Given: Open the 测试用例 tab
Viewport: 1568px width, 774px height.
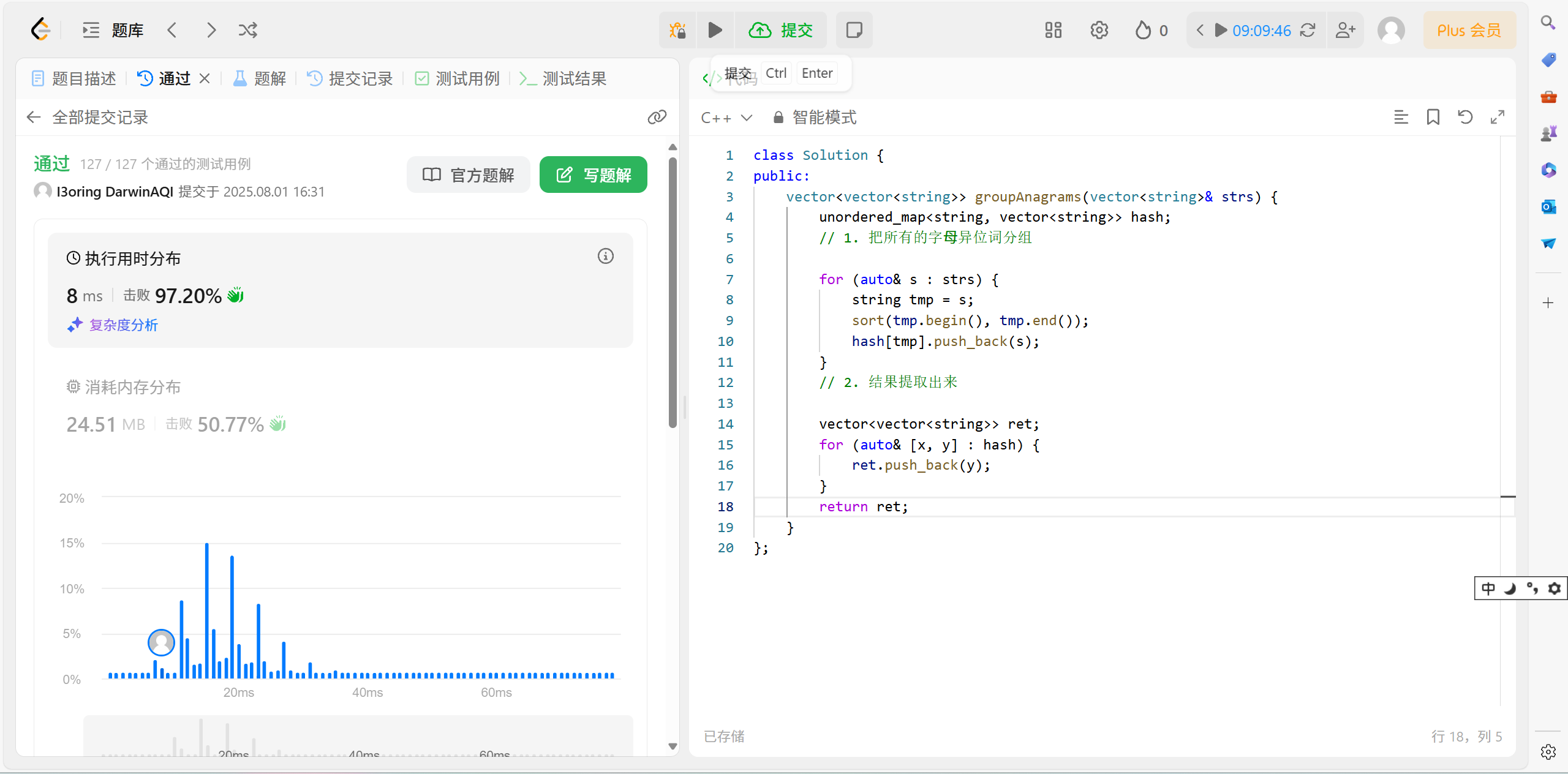Looking at the screenshot, I should [457, 78].
